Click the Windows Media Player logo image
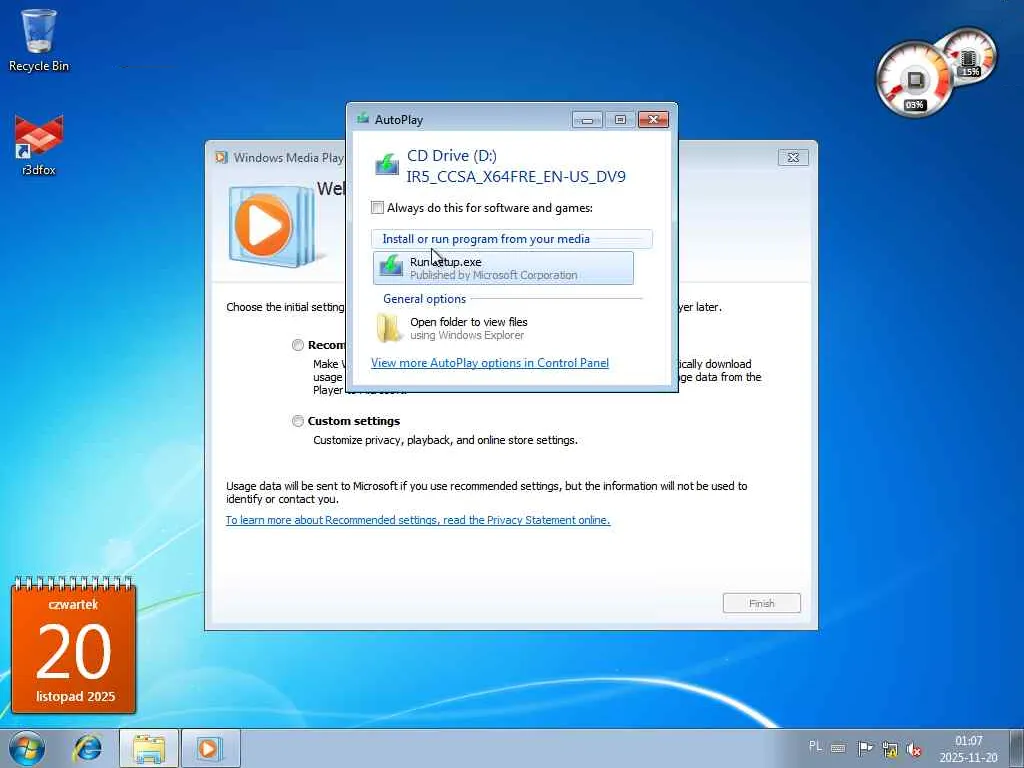This screenshot has height=768, width=1024. 271,225
